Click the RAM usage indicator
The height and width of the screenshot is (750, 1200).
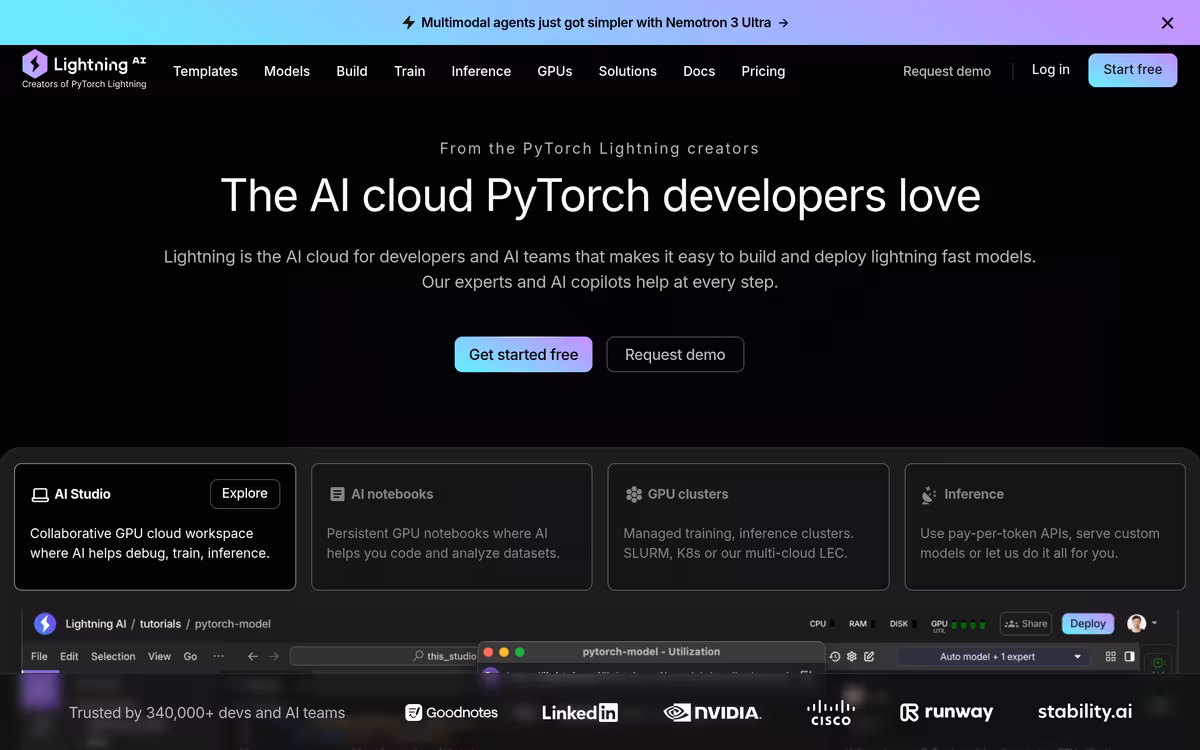click(x=861, y=624)
